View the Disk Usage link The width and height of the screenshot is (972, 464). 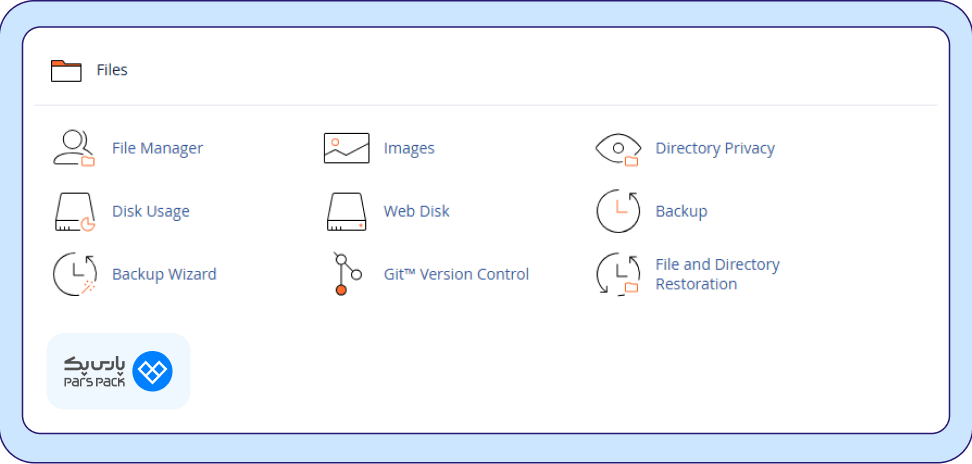point(151,212)
